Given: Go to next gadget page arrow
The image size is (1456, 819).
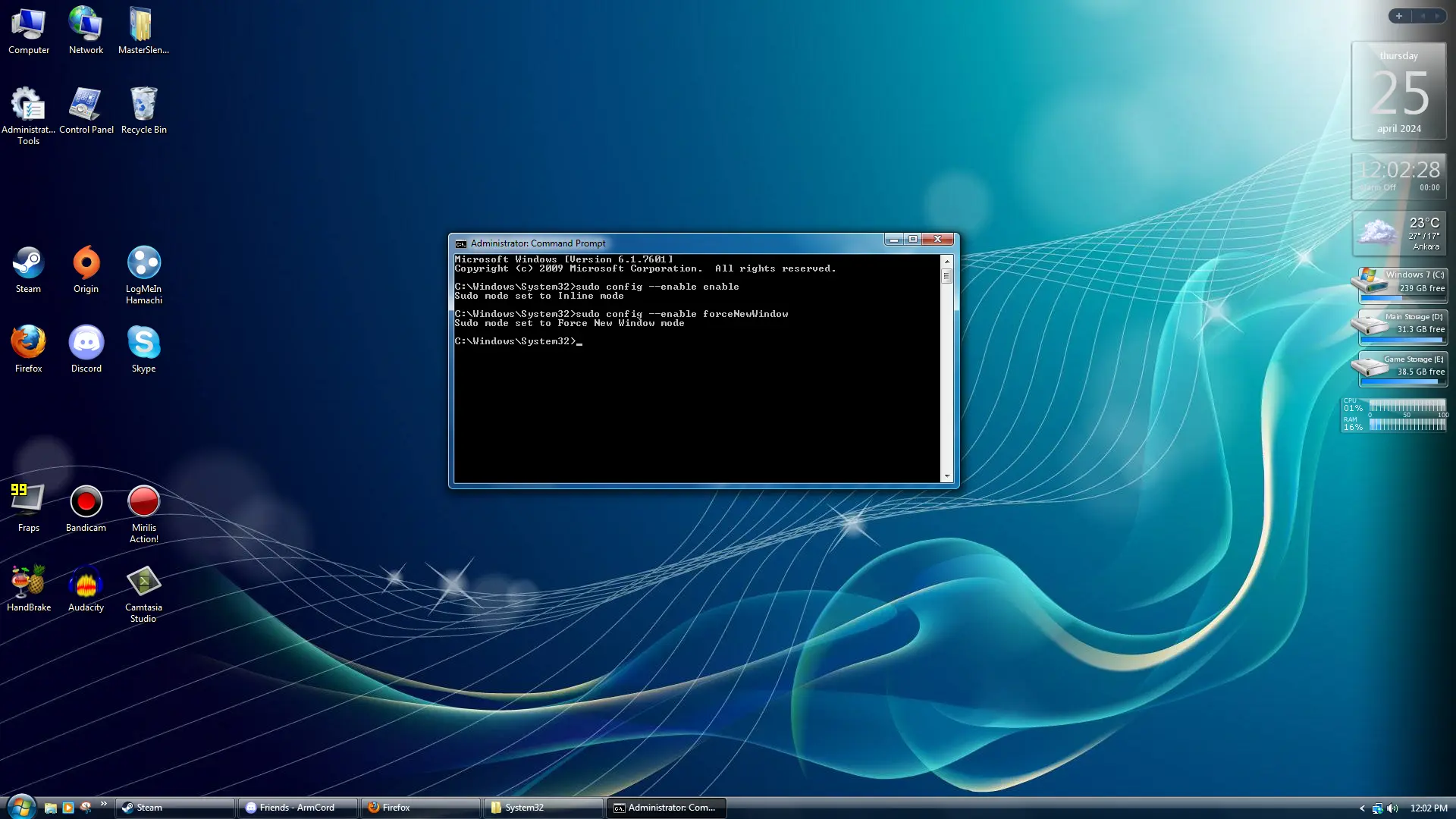Looking at the screenshot, I should click(1437, 16).
